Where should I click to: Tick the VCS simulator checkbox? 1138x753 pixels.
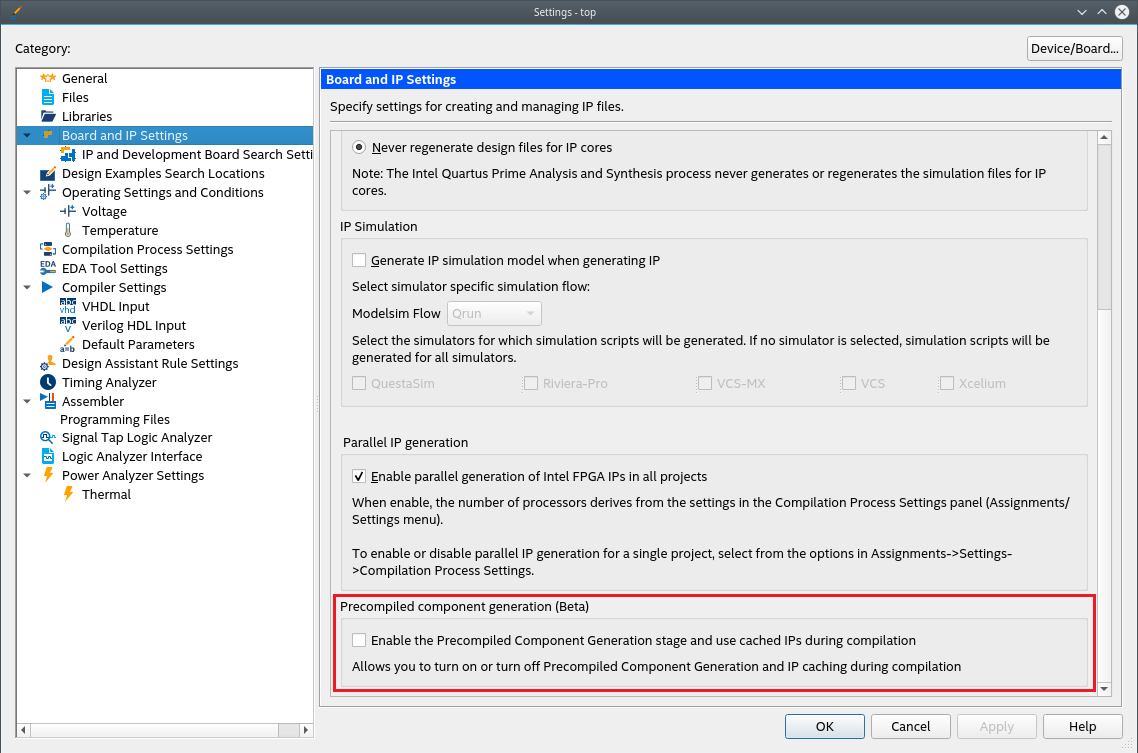click(848, 383)
